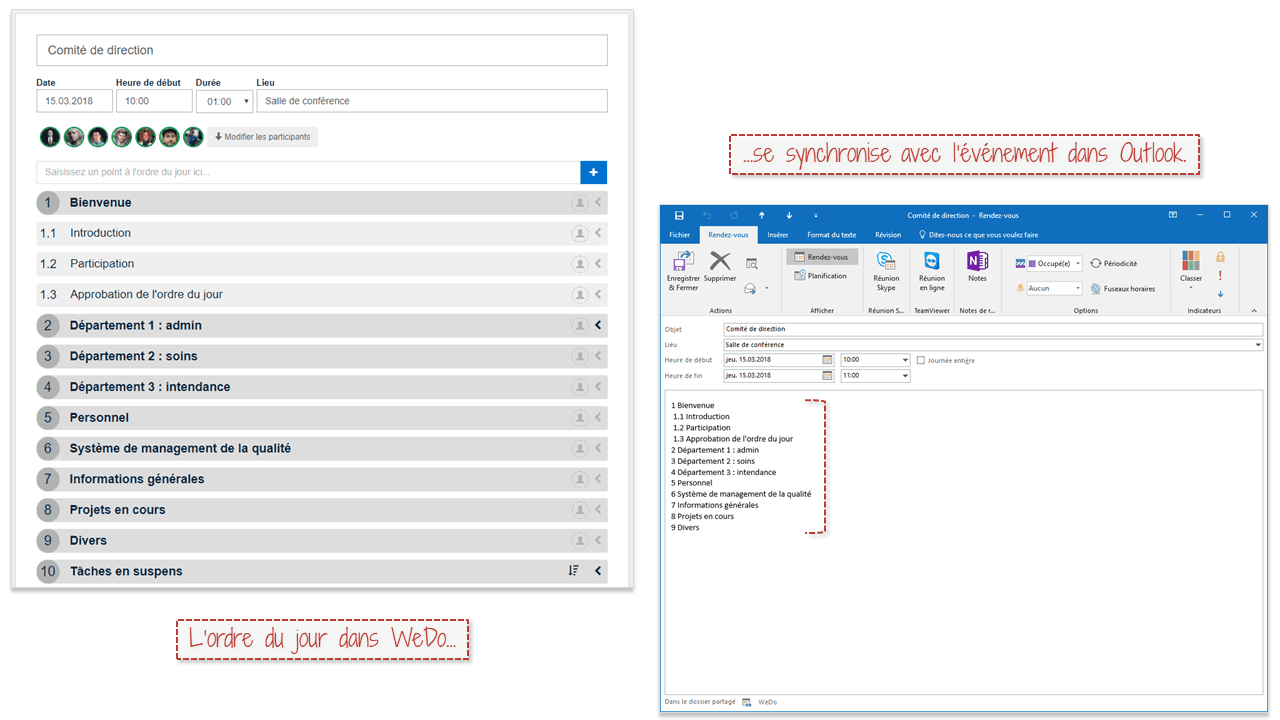
Task: Open the Classer dropdown arrow
Action: (x=1191, y=289)
